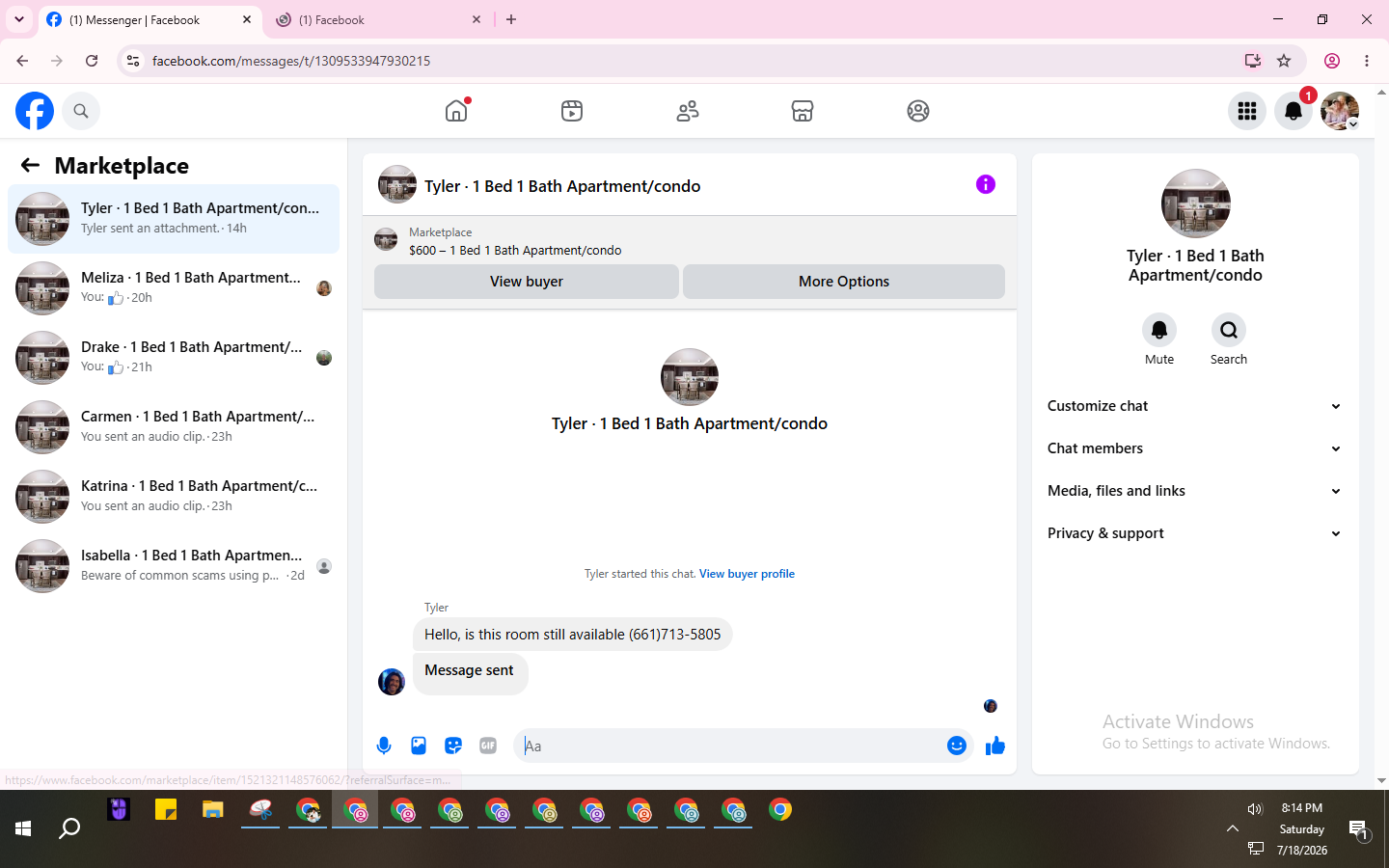Bookmark this page with the star icon

point(1284,61)
